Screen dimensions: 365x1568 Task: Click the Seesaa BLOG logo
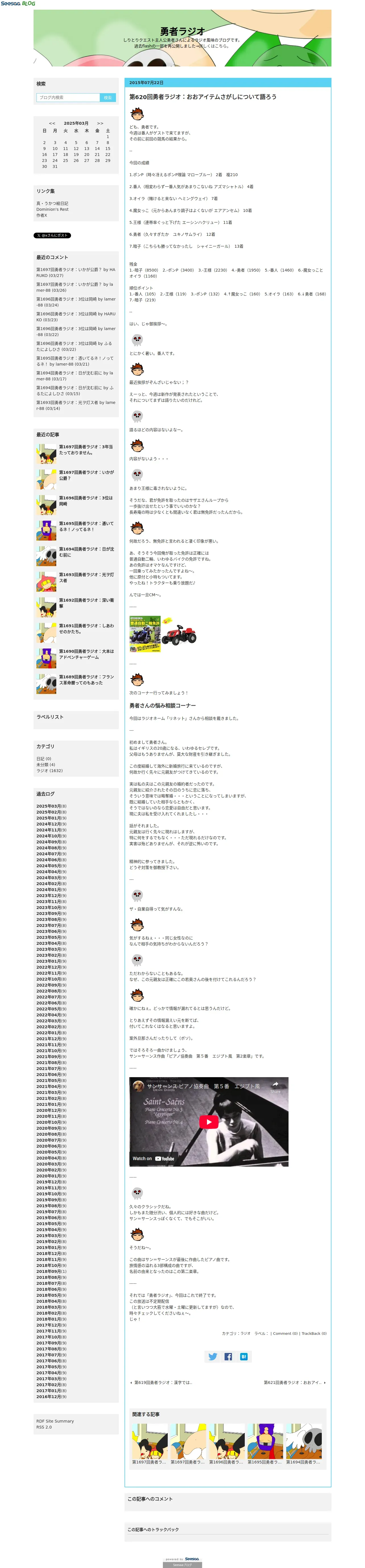click(x=18, y=4)
